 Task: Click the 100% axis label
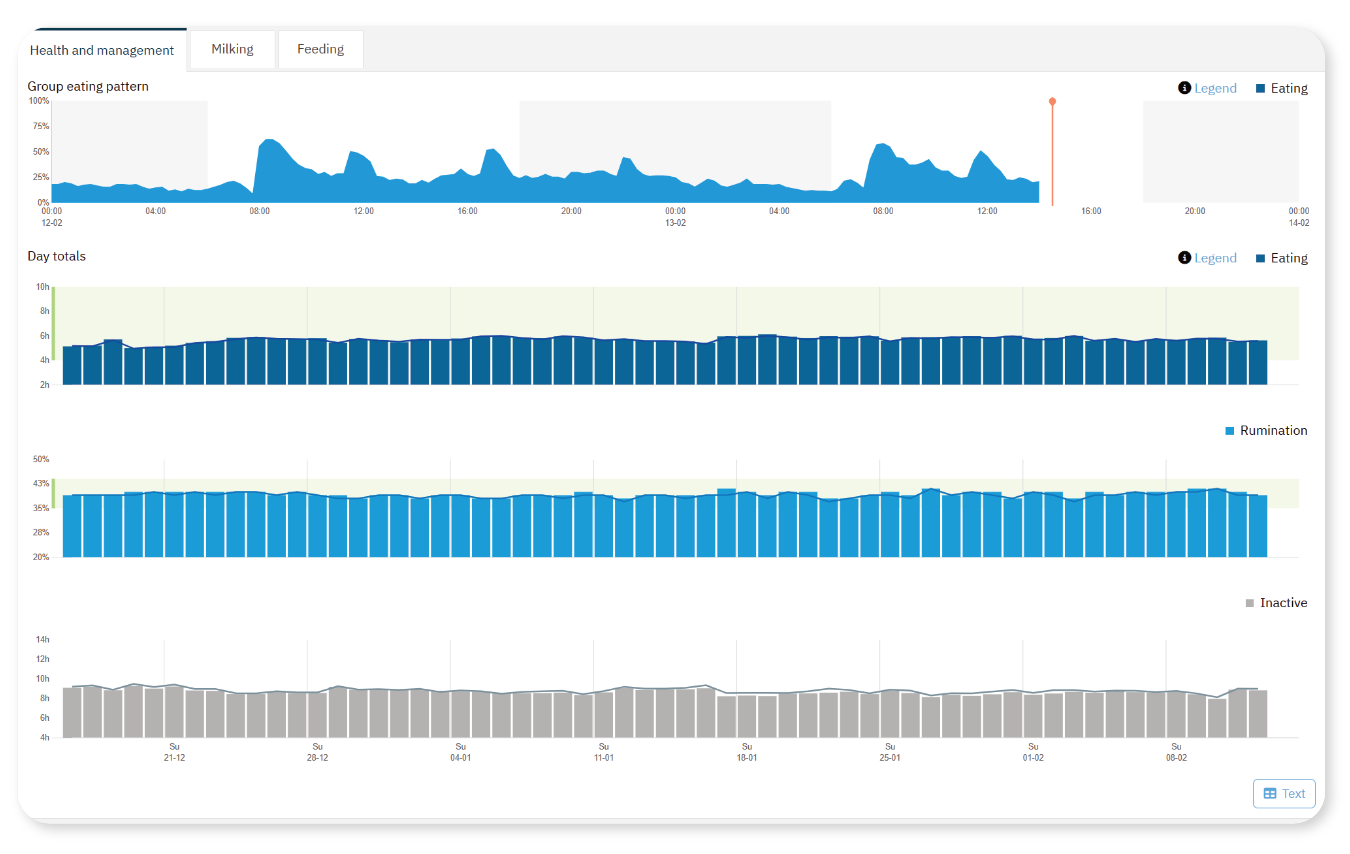point(39,101)
